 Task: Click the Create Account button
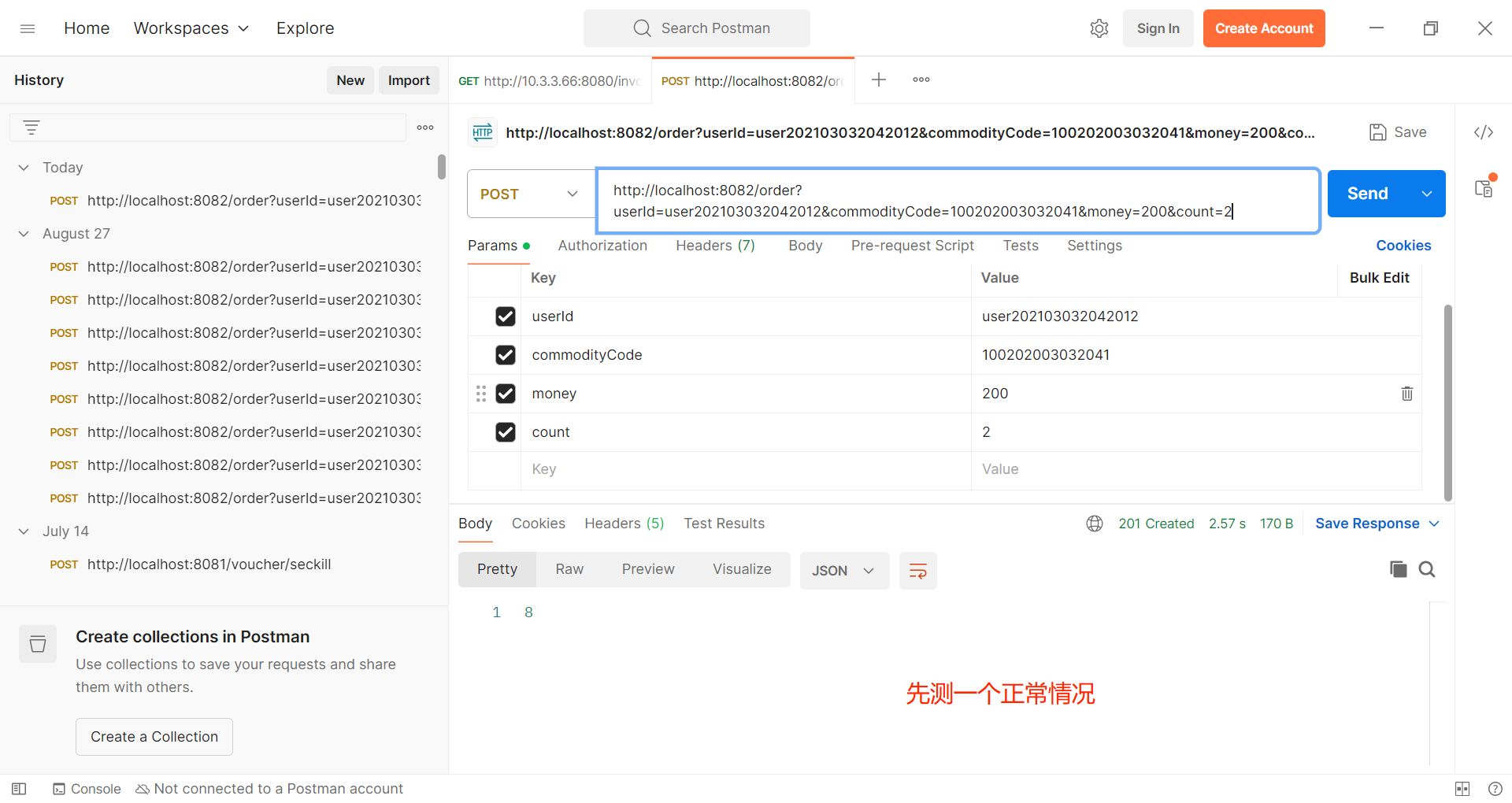[1264, 28]
